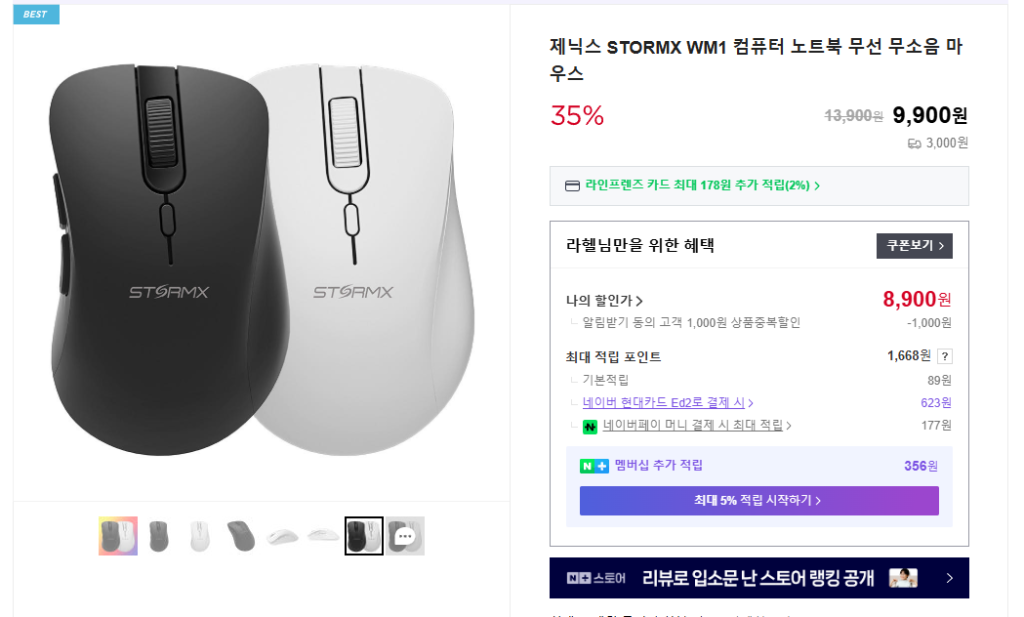The height and width of the screenshot is (617, 1024).
Task: Click the BEST badge on product image
Action: [36, 14]
